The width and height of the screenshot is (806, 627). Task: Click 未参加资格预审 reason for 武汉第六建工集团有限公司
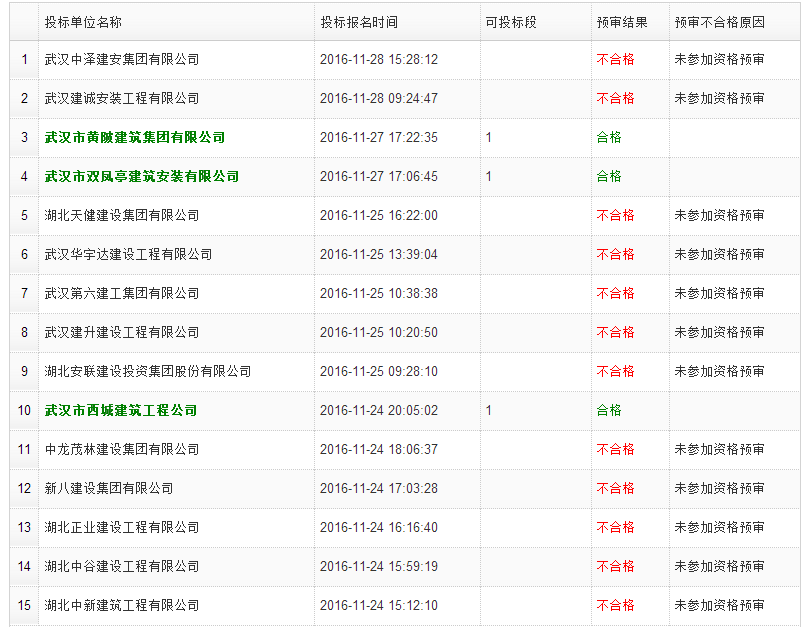tap(719, 293)
